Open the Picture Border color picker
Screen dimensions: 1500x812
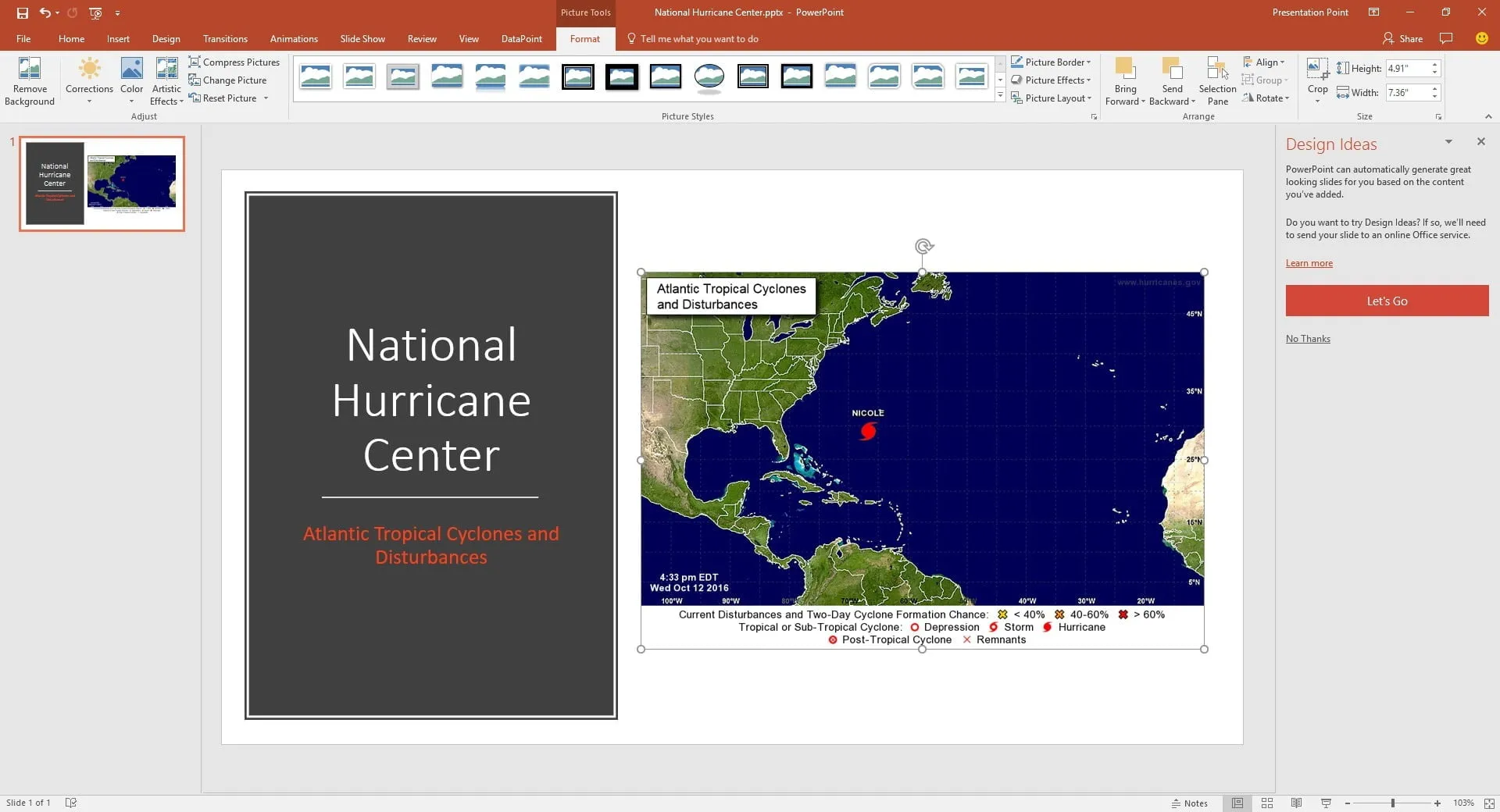tap(1052, 62)
